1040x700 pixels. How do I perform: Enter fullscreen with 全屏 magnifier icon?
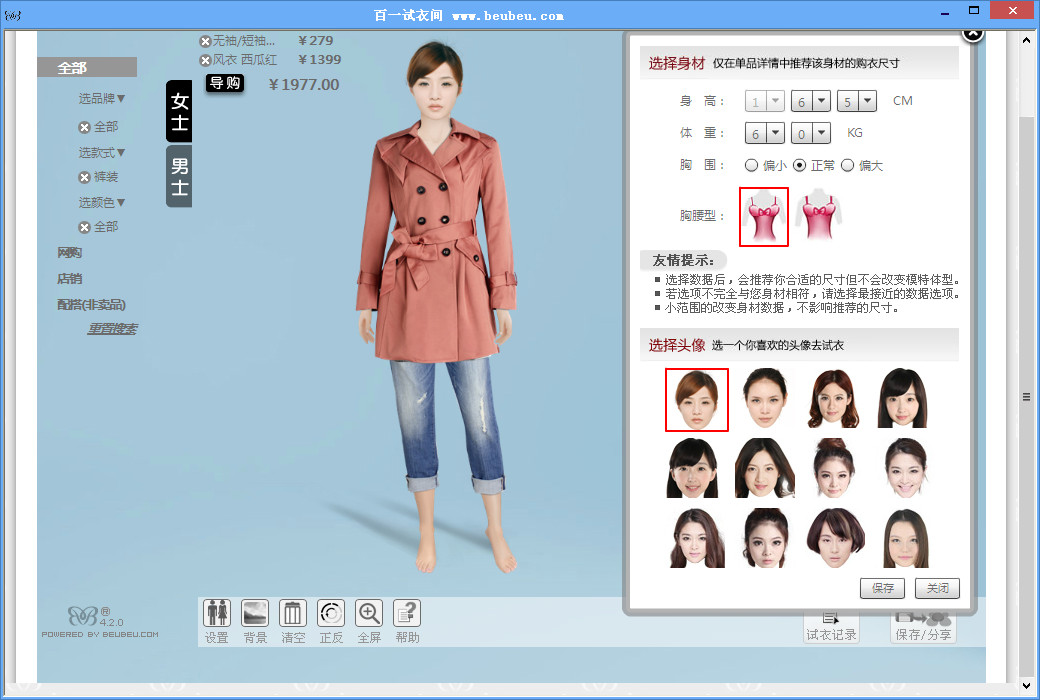[x=369, y=613]
